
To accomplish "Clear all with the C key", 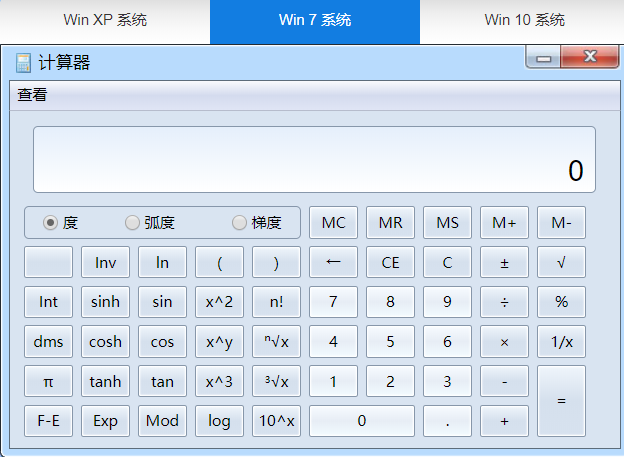I will (x=447, y=262).
